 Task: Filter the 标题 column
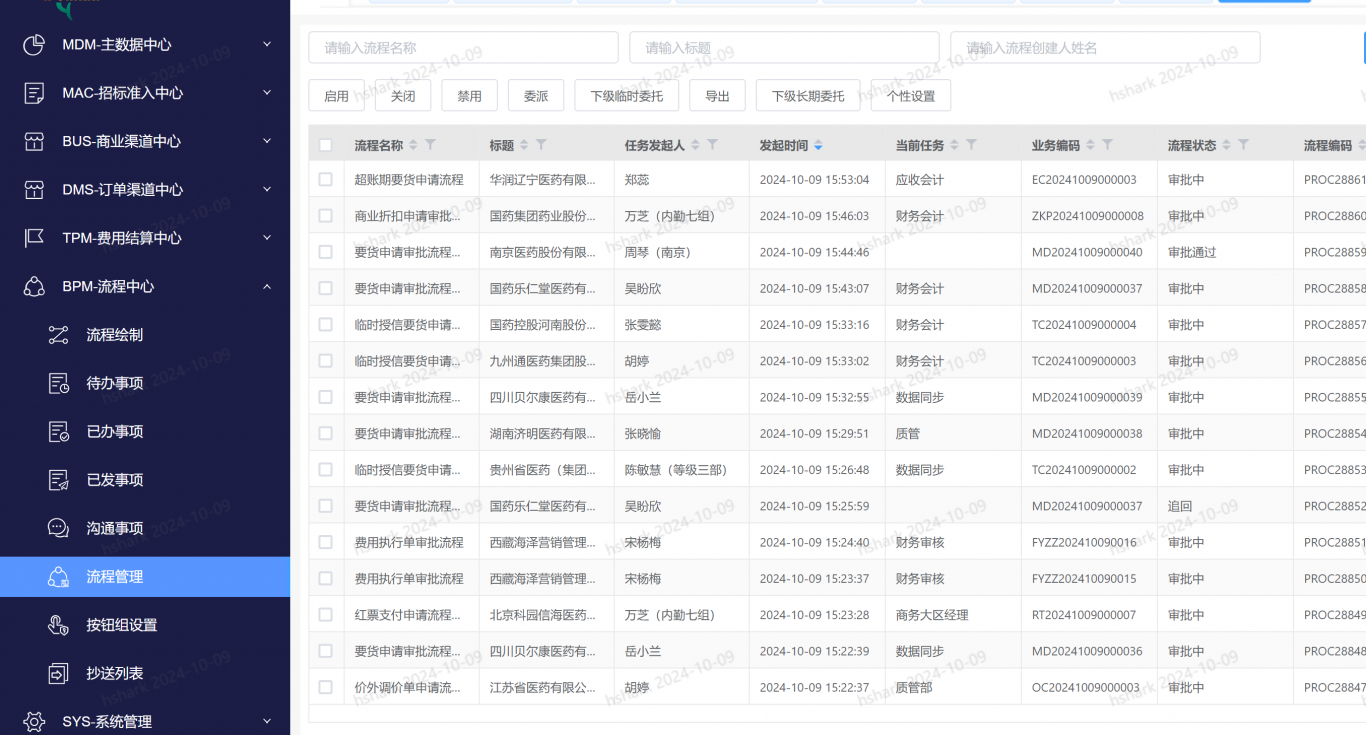(x=541, y=145)
